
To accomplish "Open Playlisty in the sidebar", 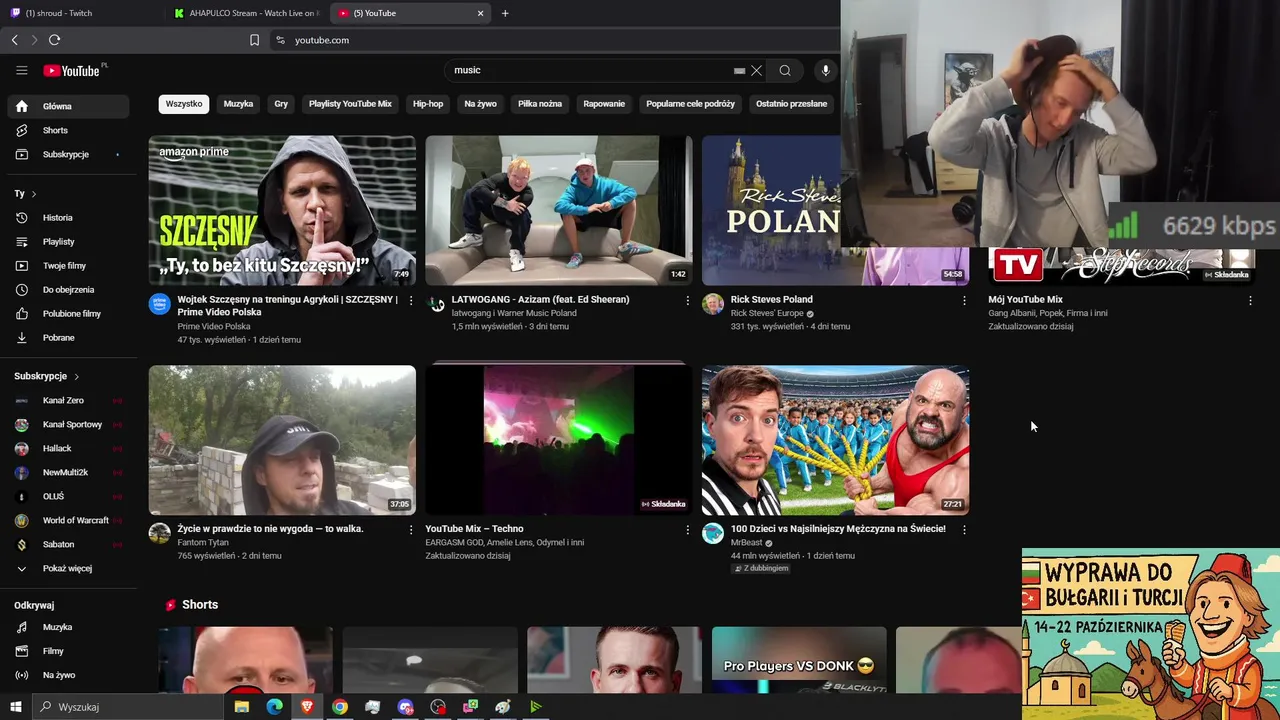I will point(68,241).
